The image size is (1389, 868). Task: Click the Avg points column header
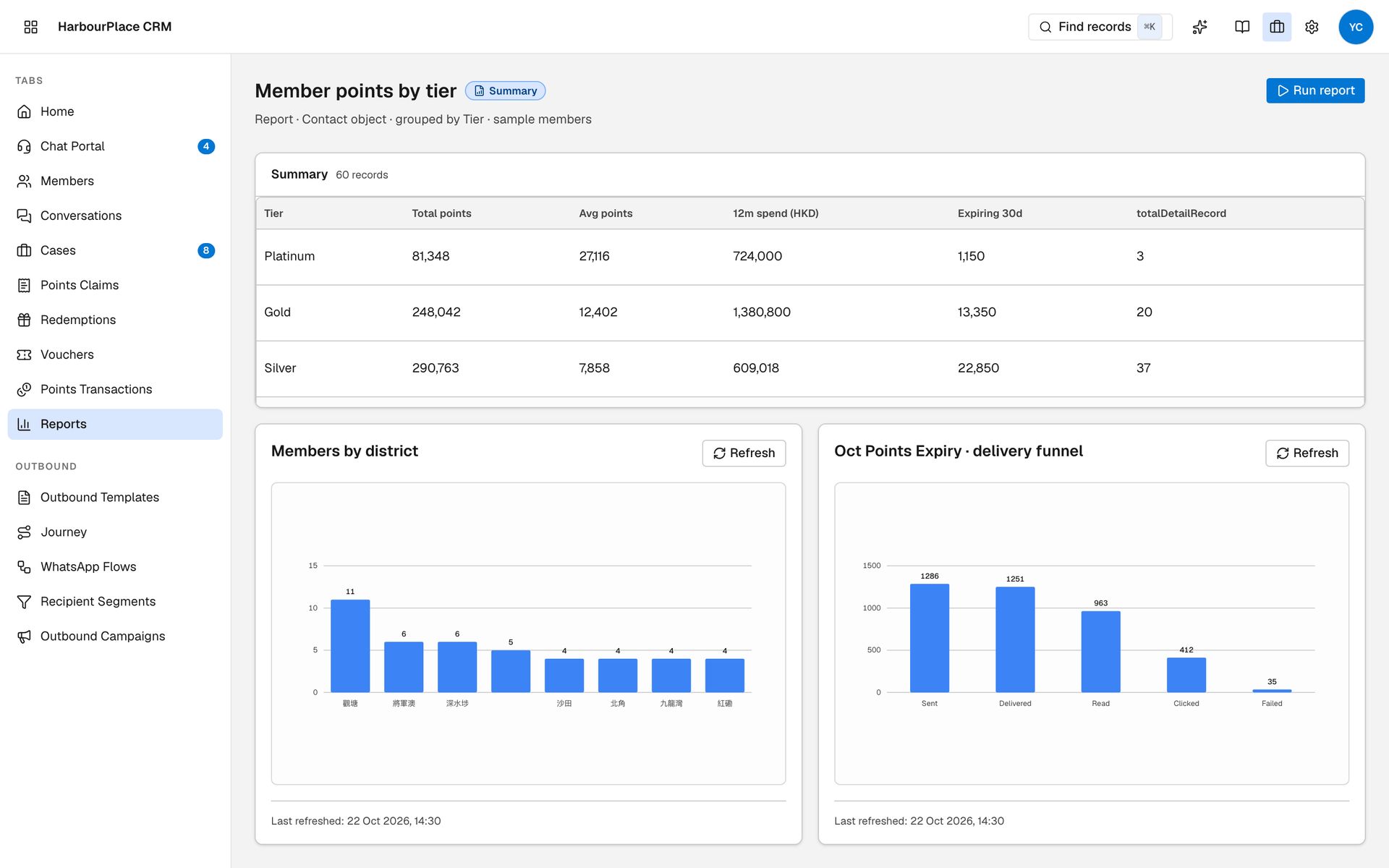[x=606, y=213]
